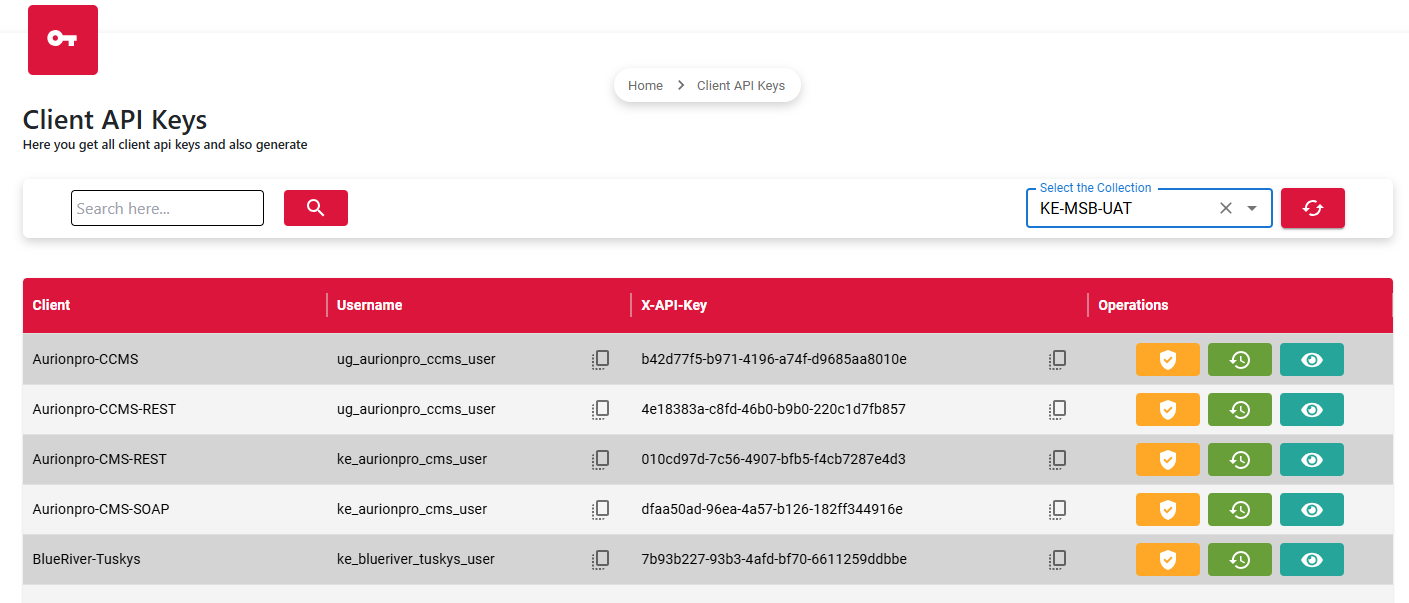1409x603 pixels.
Task: Click the X-API-Key column header
Action: (674, 305)
